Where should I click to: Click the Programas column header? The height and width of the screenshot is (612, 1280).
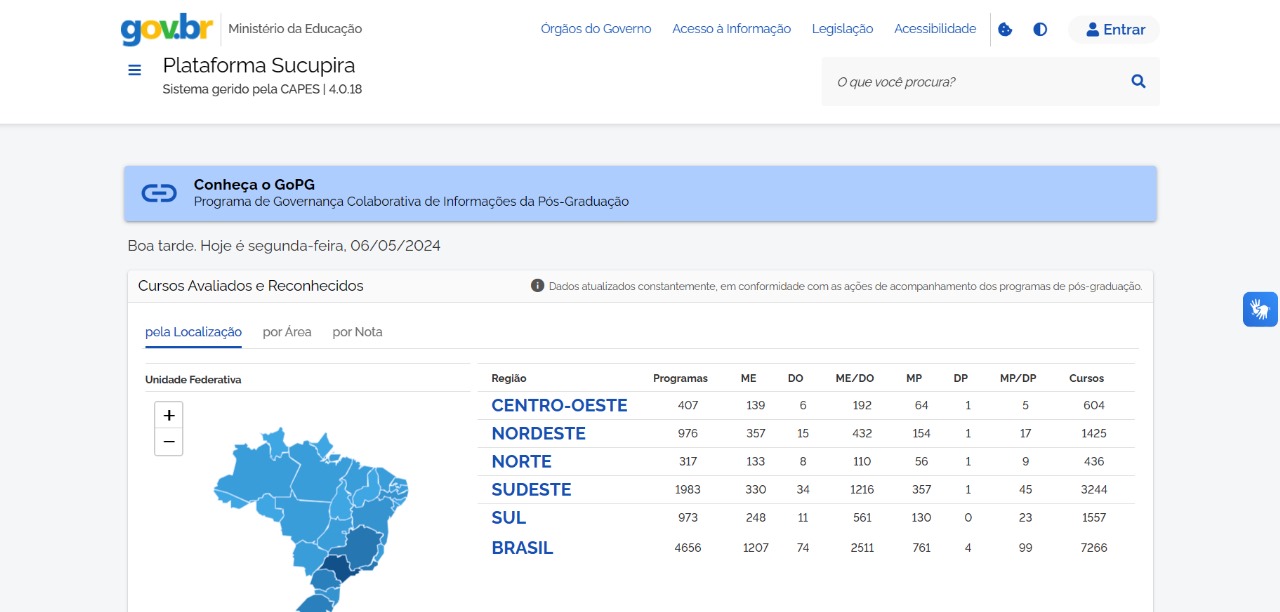[680, 378]
